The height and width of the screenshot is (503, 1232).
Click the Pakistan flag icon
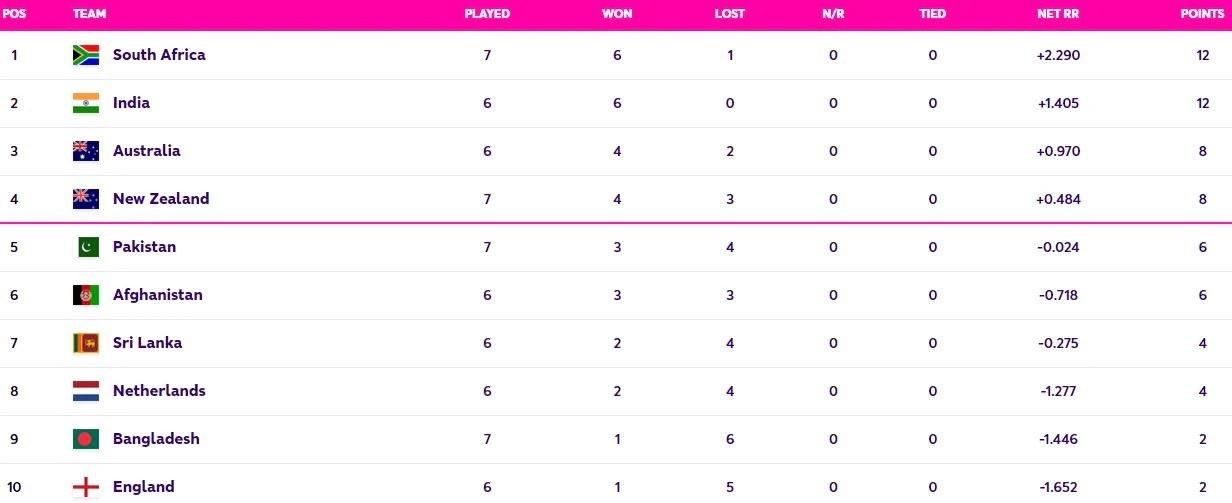coord(88,247)
